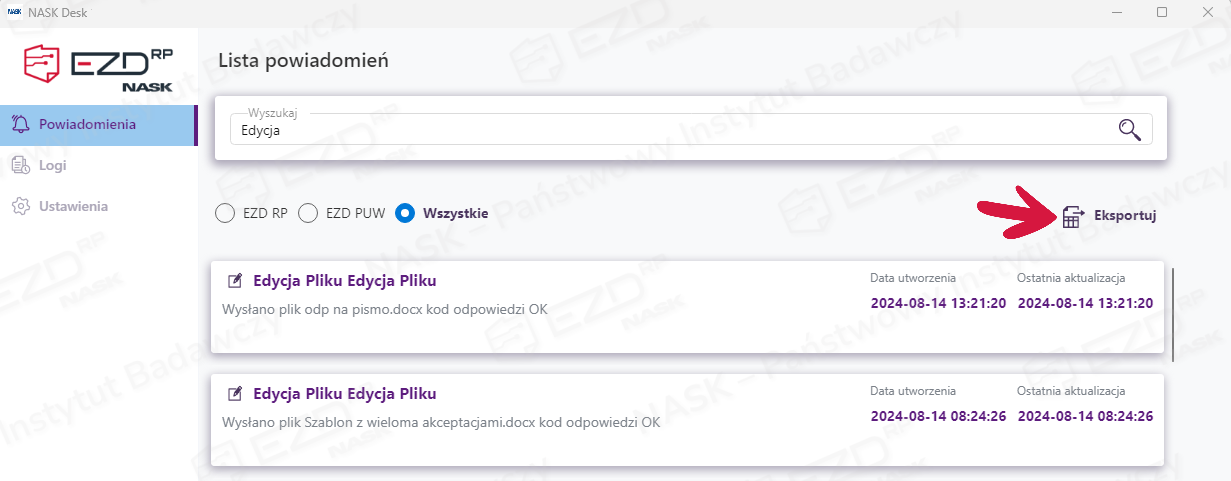Screen dimensions: 1231x481
Task: Click the Ustawienia gear icon
Action: click(x=20, y=206)
